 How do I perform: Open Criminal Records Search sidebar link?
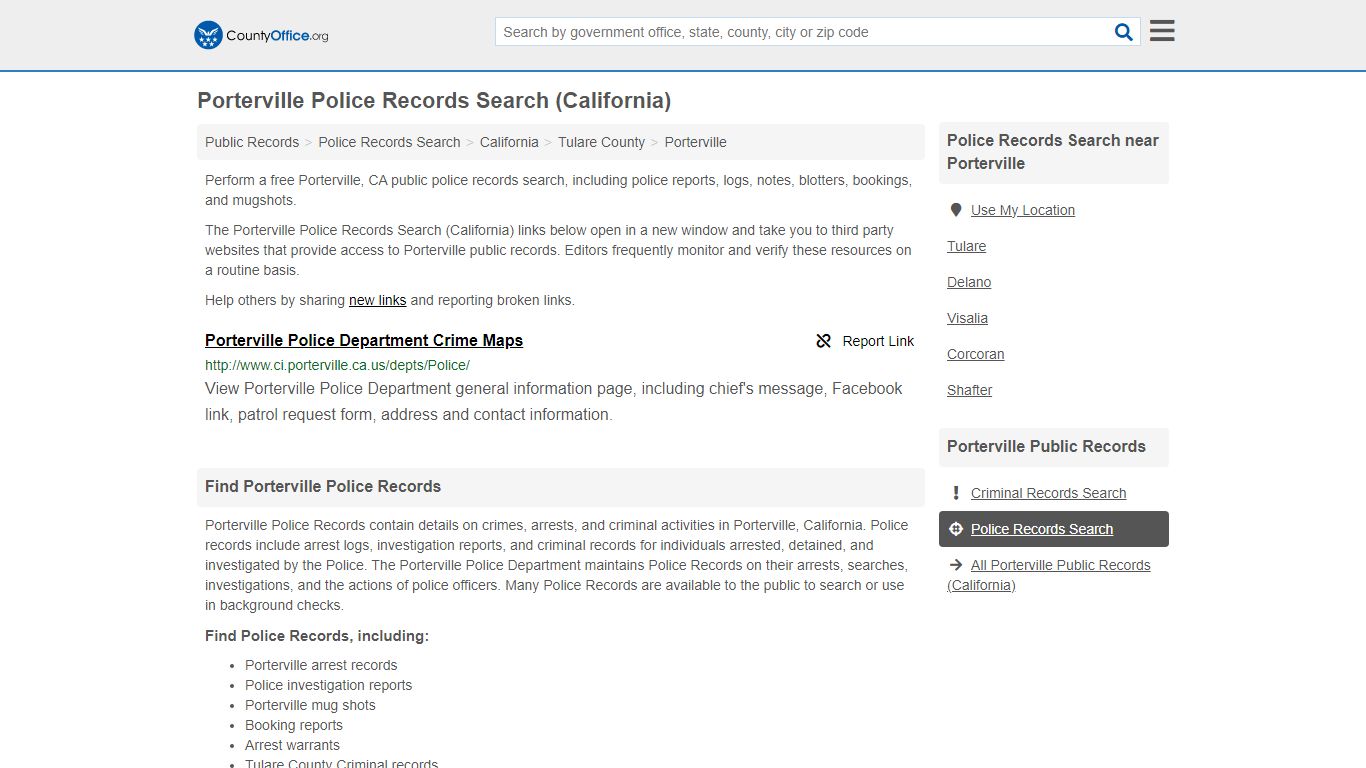pyautogui.click(x=1048, y=493)
